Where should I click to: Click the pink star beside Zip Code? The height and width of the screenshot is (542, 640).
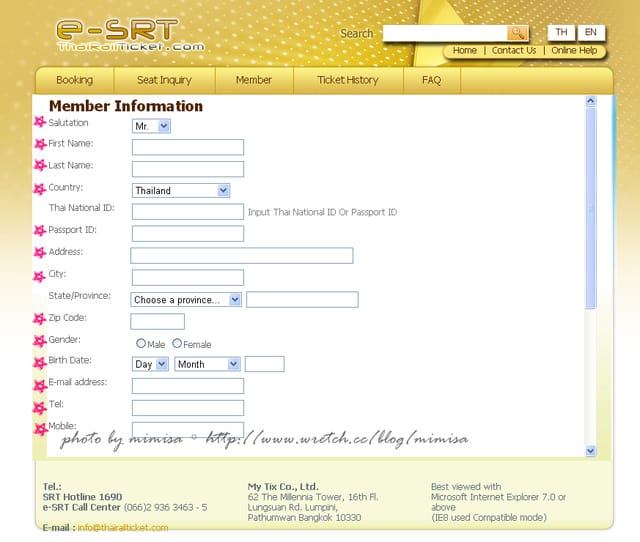[40, 318]
